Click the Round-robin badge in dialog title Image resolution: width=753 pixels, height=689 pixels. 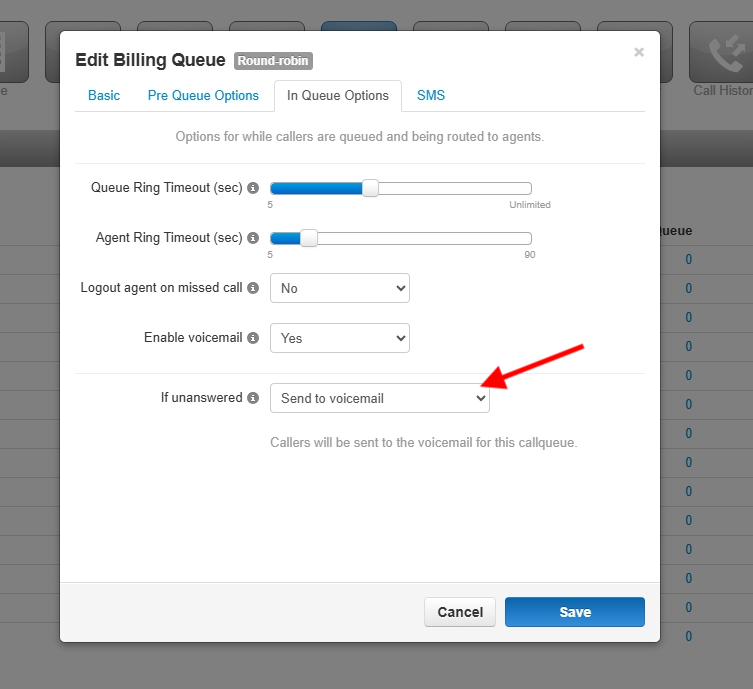273,61
